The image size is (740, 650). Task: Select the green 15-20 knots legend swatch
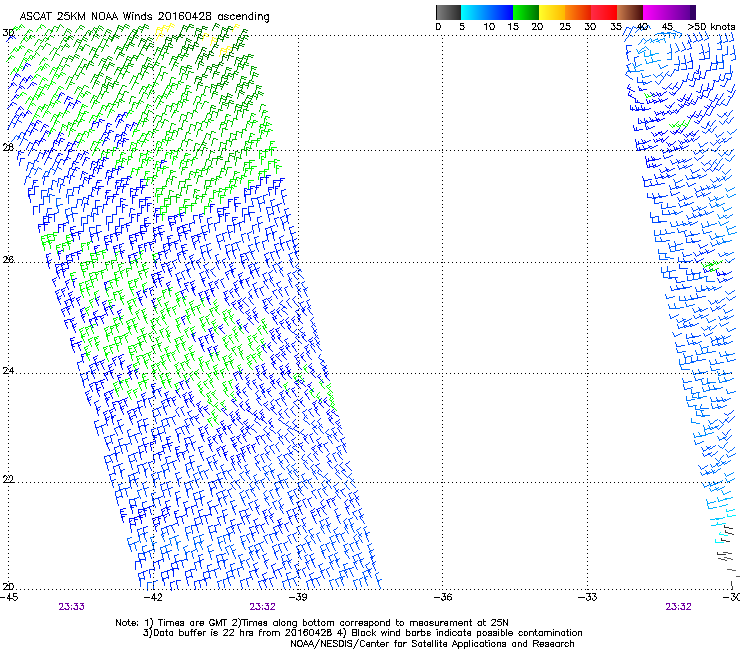click(x=526, y=12)
